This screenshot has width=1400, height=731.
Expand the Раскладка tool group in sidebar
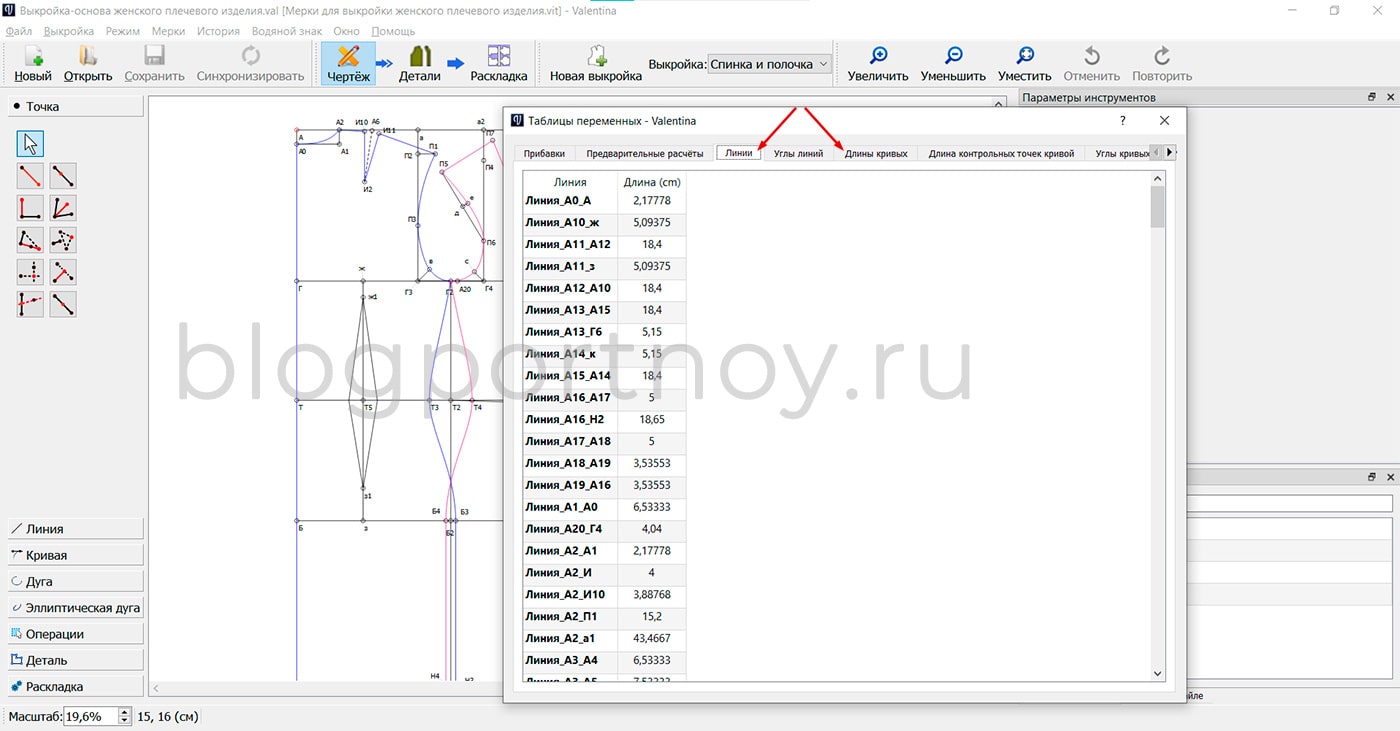[76, 687]
